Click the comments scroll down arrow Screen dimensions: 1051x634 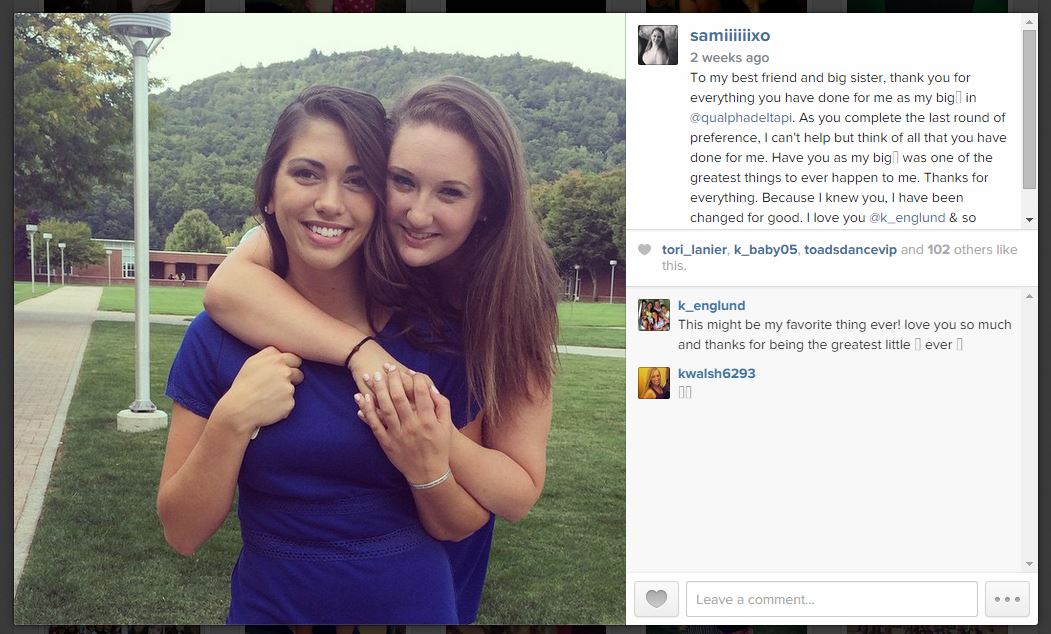1029,564
